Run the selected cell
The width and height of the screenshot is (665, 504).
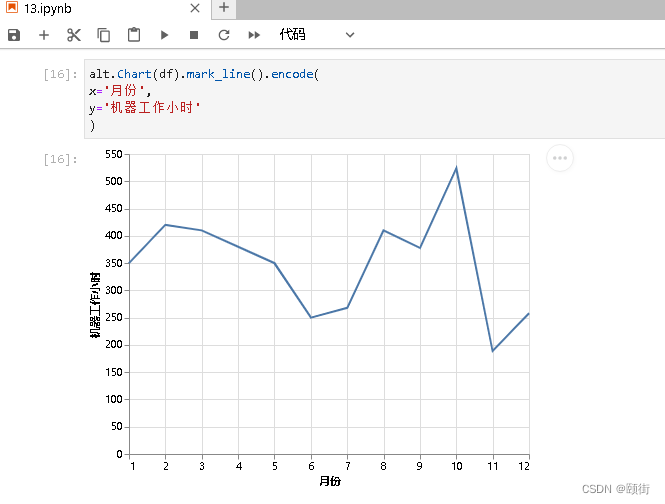coord(164,35)
